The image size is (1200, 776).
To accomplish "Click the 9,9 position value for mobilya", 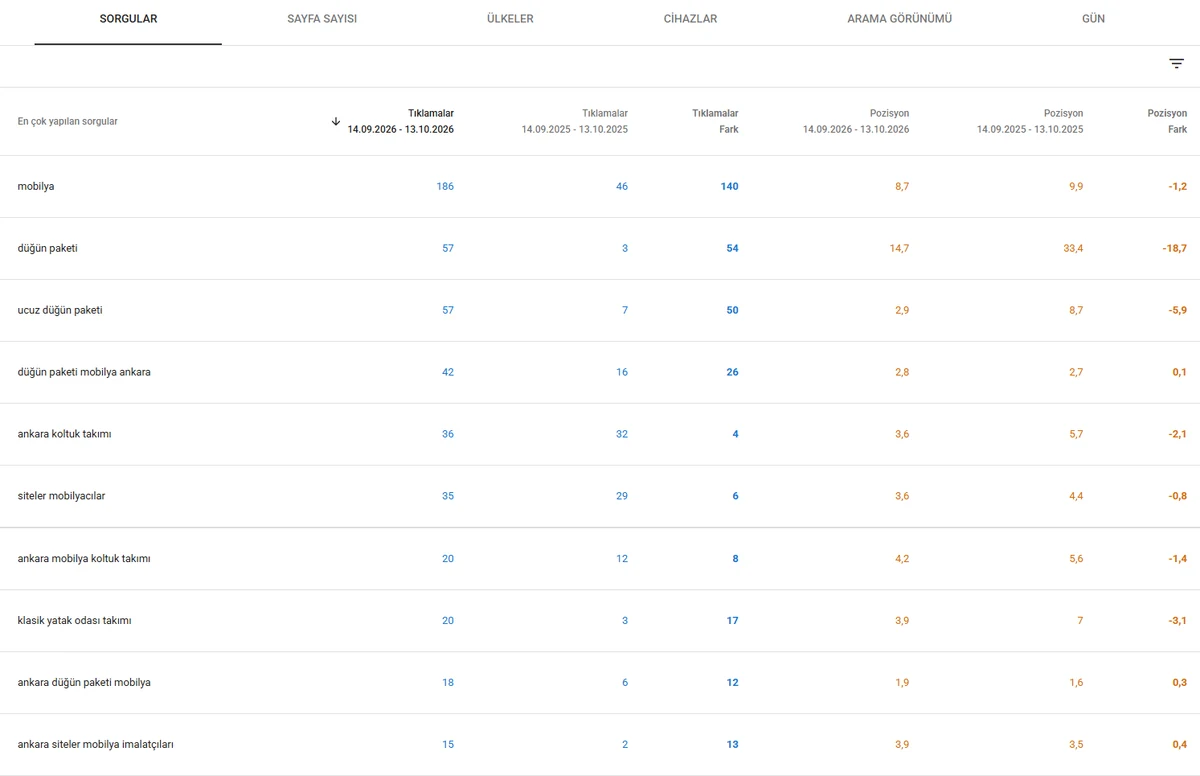I will coord(1076,186).
